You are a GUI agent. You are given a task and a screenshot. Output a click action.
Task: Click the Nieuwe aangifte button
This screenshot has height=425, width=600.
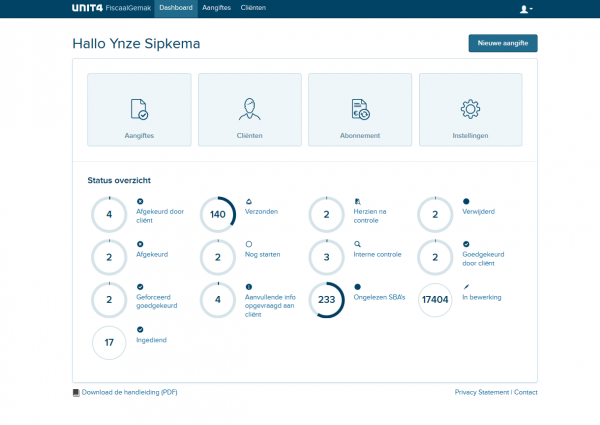tap(502, 43)
